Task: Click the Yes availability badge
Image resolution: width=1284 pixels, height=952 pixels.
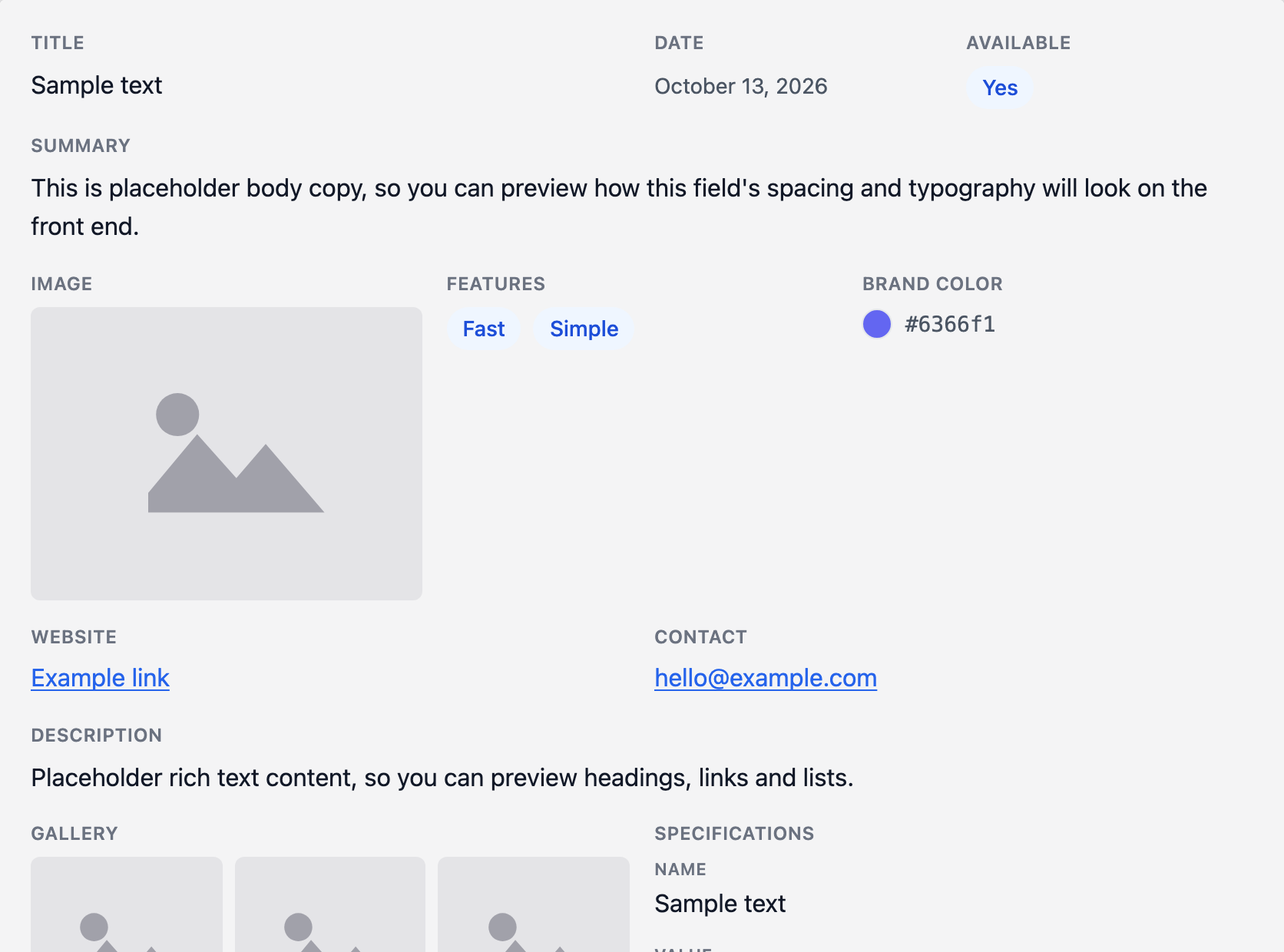Action: [x=1000, y=88]
